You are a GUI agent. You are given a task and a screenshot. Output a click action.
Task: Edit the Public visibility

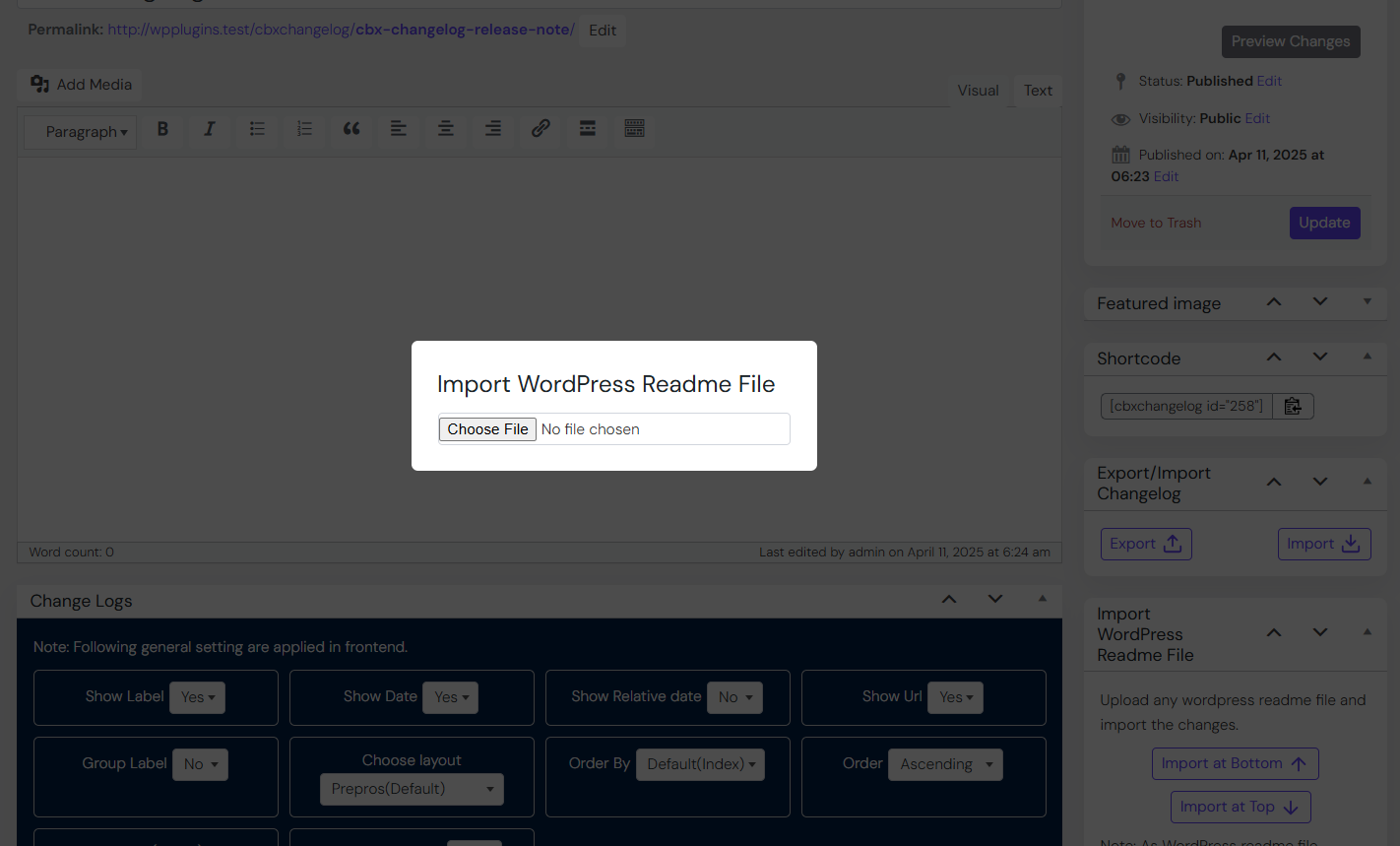pyautogui.click(x=1257, y=118)
